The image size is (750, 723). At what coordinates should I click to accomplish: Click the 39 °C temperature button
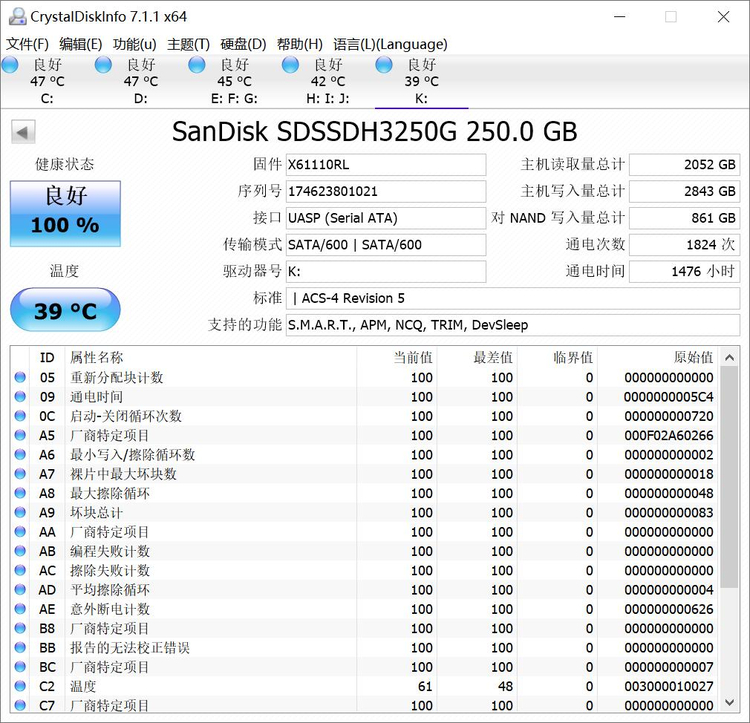tap(65, 310)
